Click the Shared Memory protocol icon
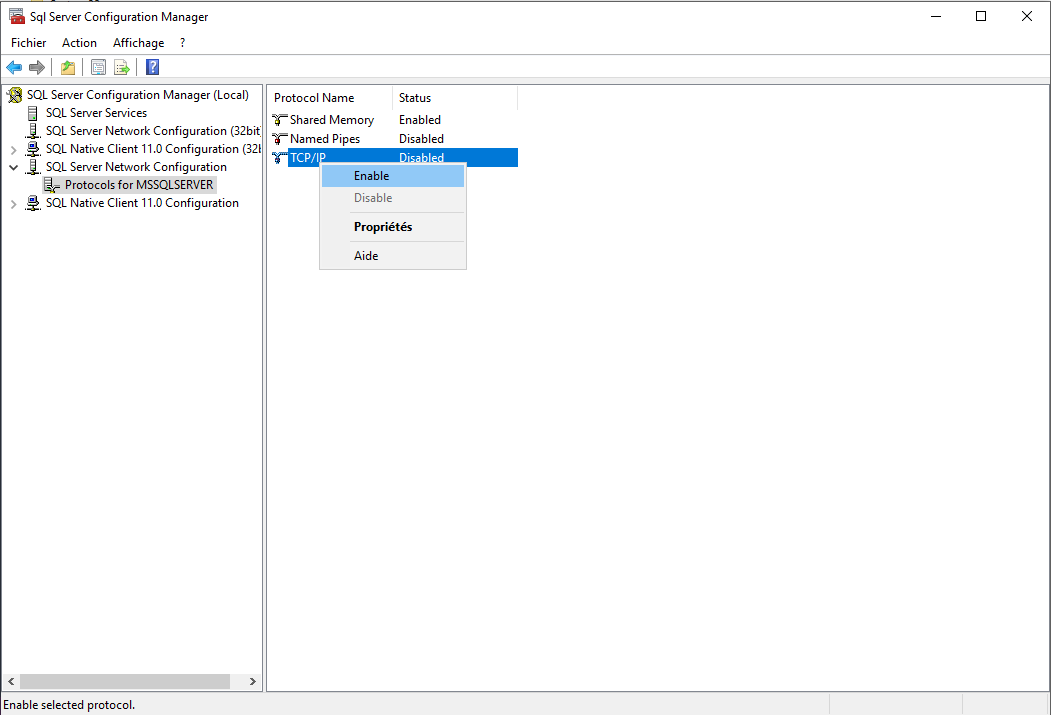The image size is (1051, 715). pyautogui.click(x=280, y=120)
